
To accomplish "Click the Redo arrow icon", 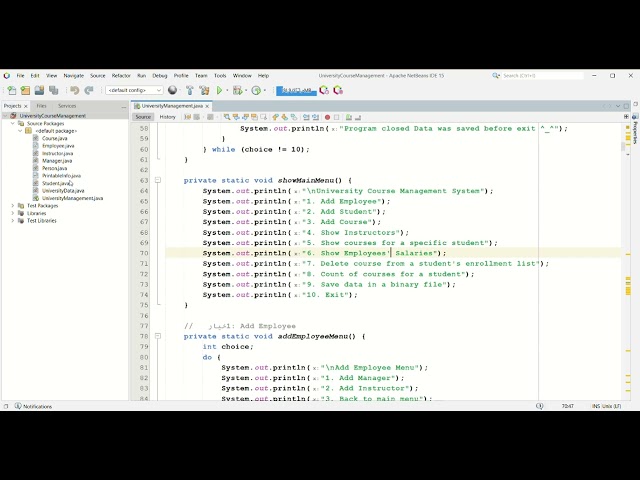I will (89, 90).
